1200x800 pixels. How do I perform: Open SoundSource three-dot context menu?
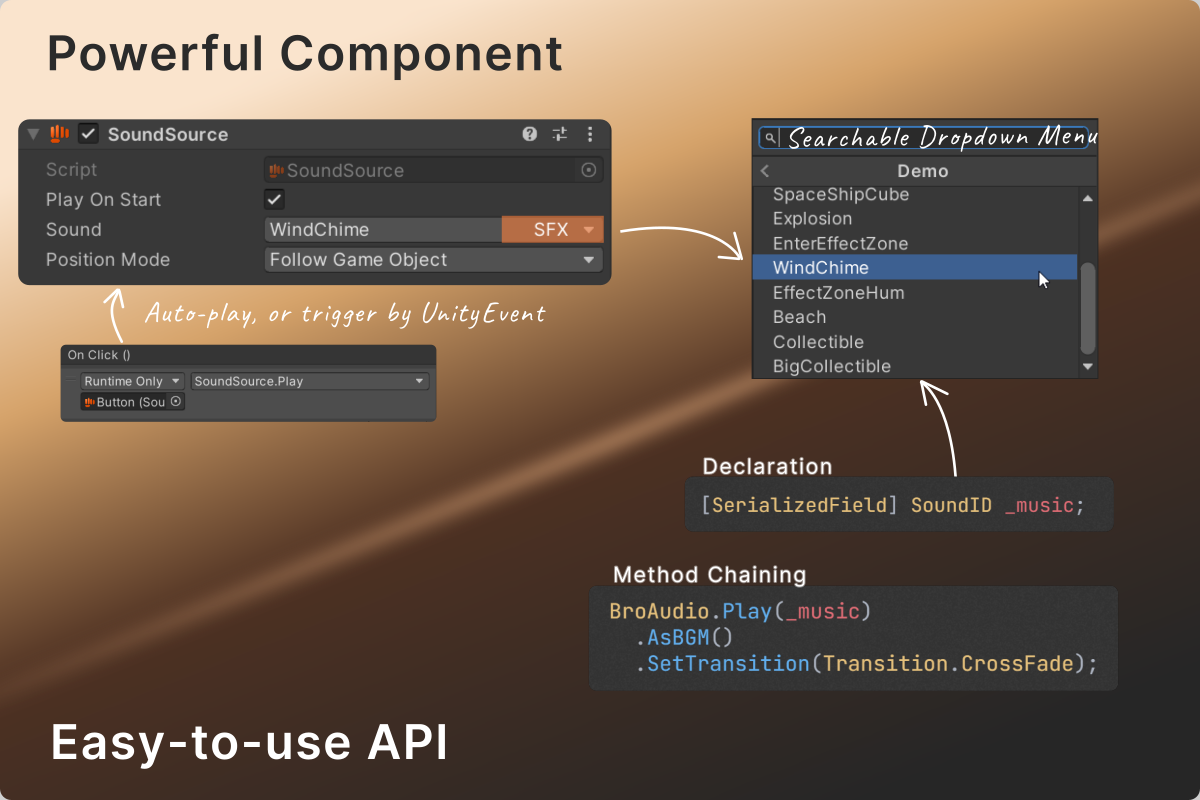click(x=590, y=134)
